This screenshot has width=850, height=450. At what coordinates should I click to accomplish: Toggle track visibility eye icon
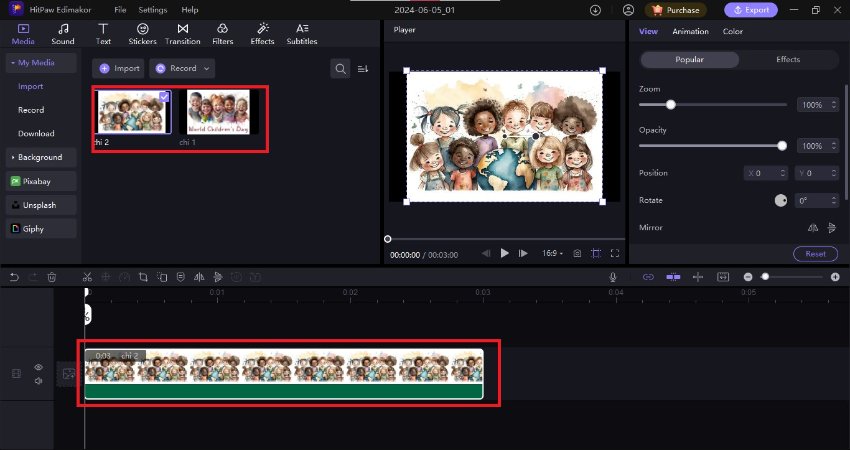(38, 367)
